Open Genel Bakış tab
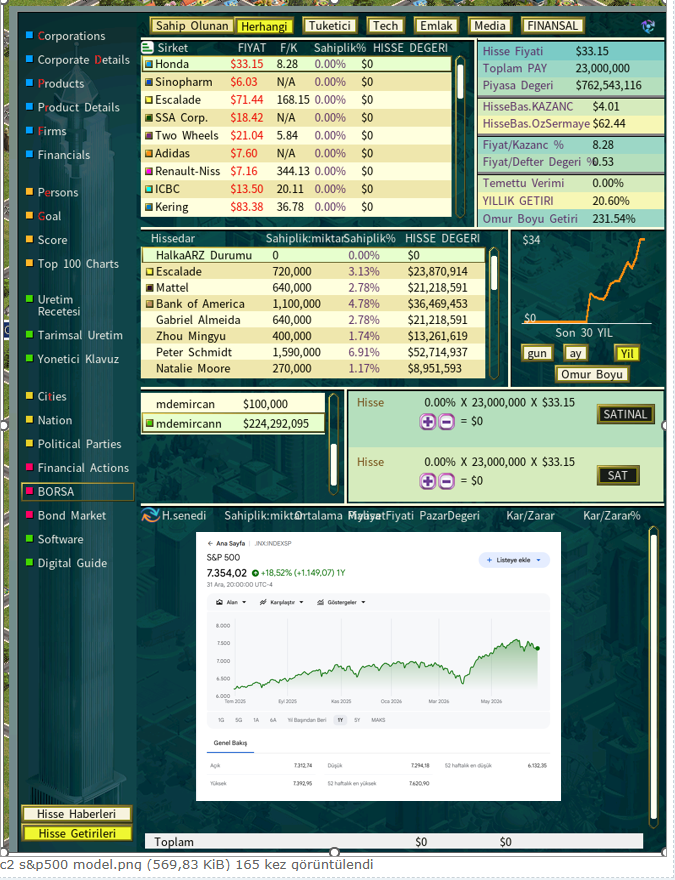This screenshot has width=675, height=880. pos(230,742)
